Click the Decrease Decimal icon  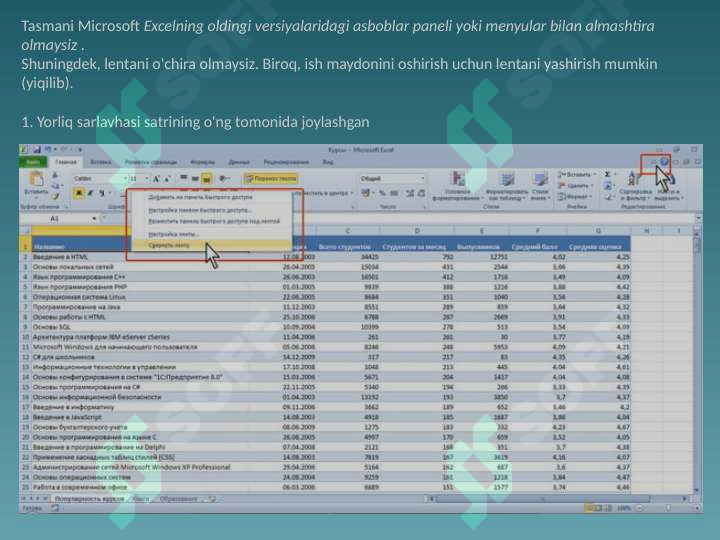[421, 193]
